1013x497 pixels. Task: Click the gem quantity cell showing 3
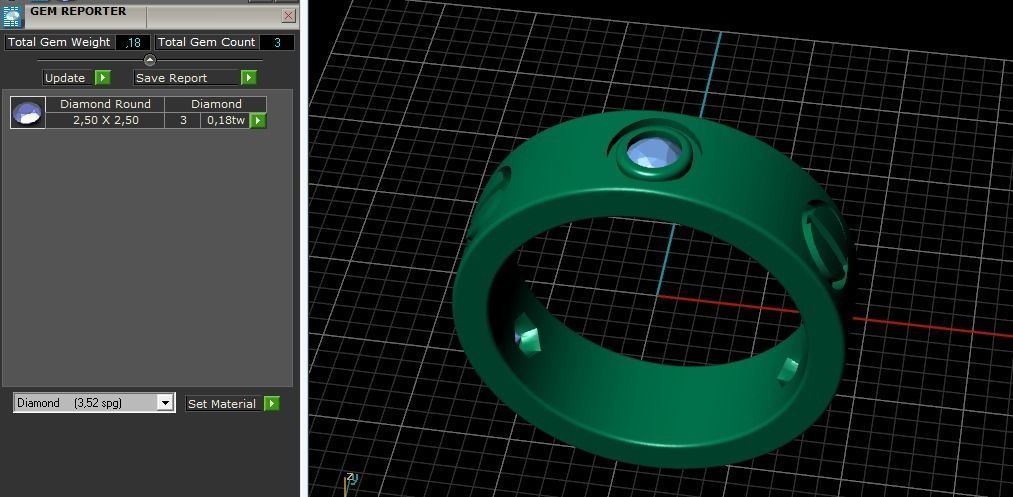pos(183,120)
